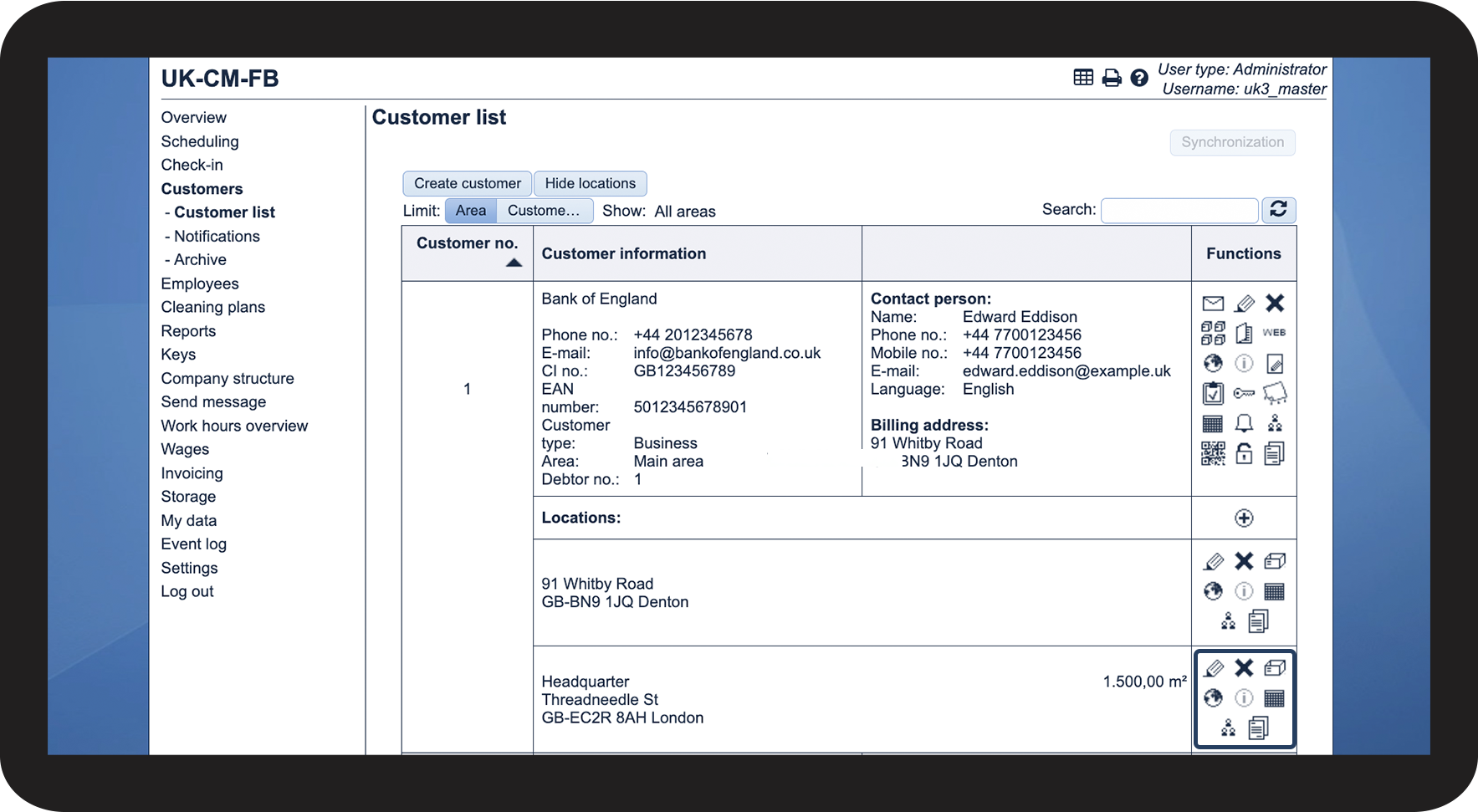1478x812 pixels.
Task: Click the Synchronization button
Action: click(x=1233, y=142)
